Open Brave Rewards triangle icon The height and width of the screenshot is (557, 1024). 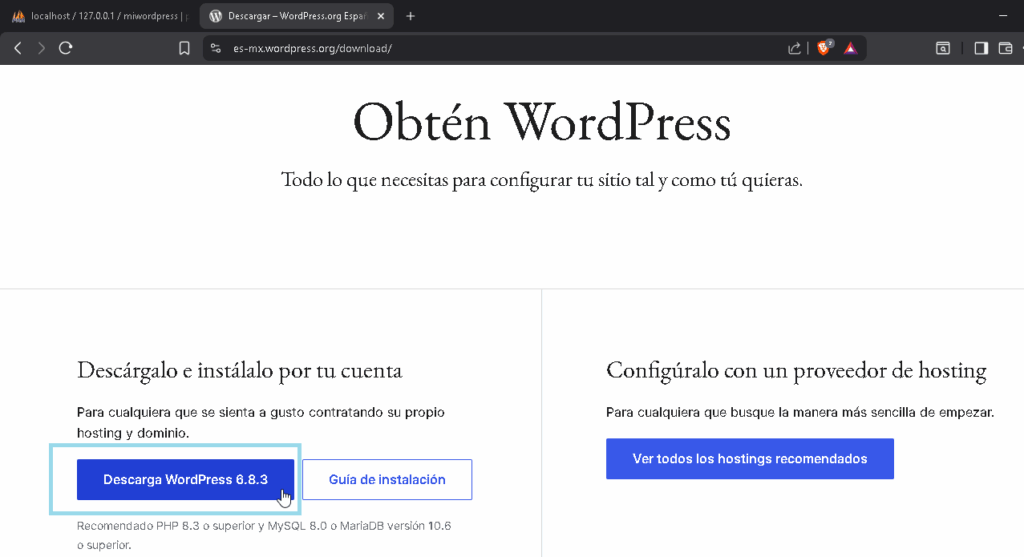850,48
